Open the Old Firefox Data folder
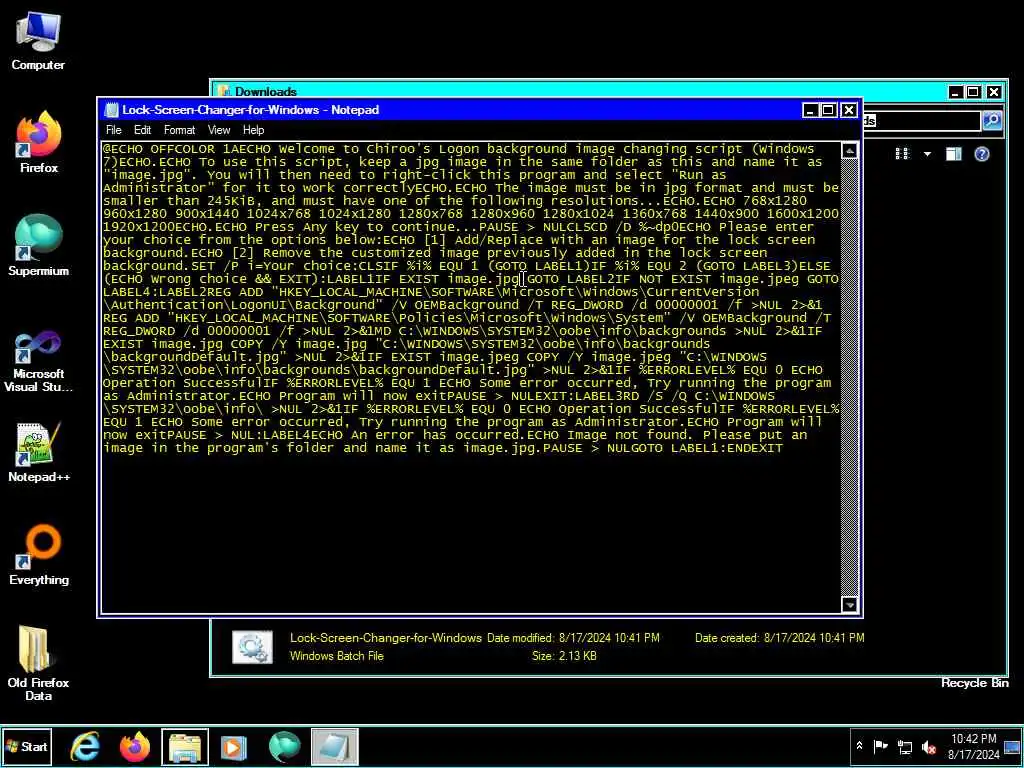 (x=38, y=663)
